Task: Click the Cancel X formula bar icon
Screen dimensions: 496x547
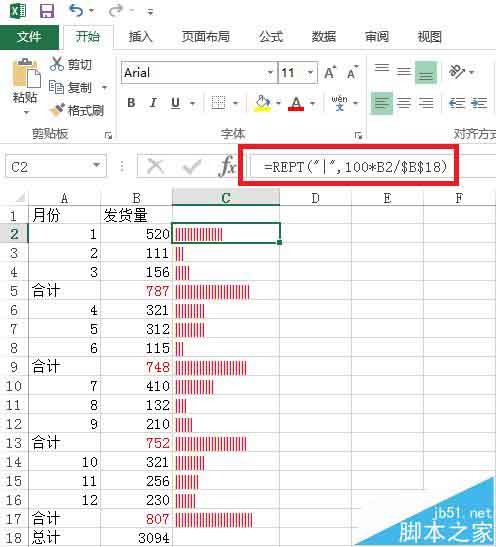Action: (155, 166)
